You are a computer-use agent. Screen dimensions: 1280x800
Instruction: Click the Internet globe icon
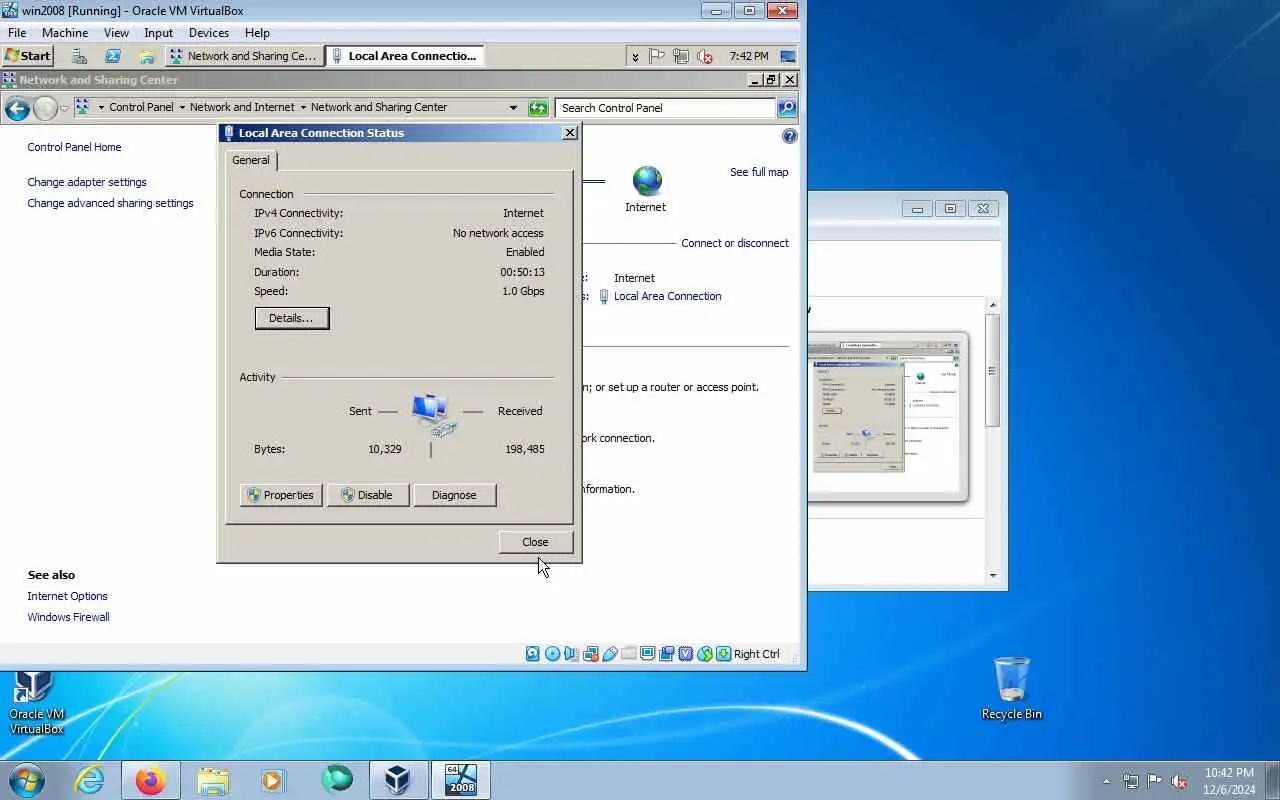pos(647,181)
